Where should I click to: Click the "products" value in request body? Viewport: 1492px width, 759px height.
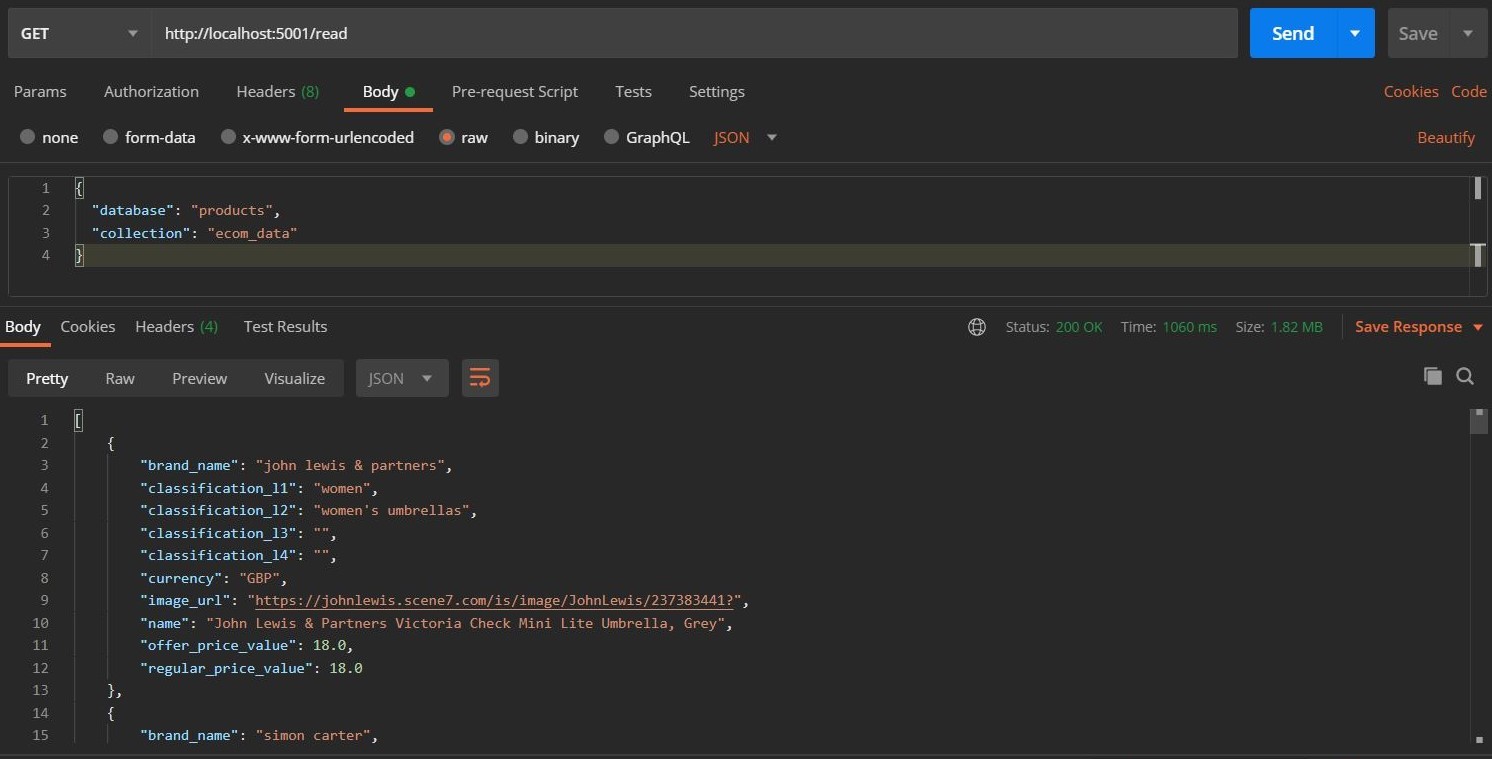pyautogui.click(x=232, y=210)
